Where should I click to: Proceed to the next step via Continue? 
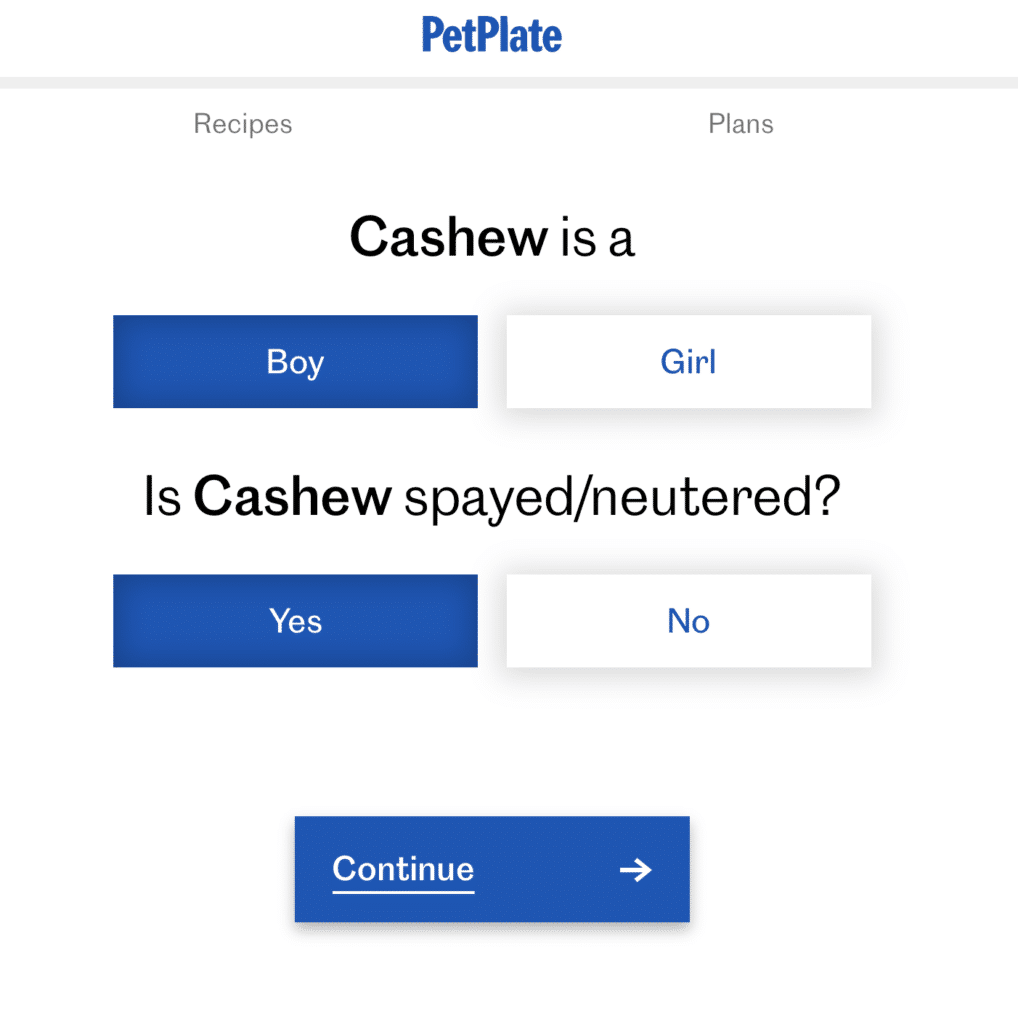click(x=491, y=869)
